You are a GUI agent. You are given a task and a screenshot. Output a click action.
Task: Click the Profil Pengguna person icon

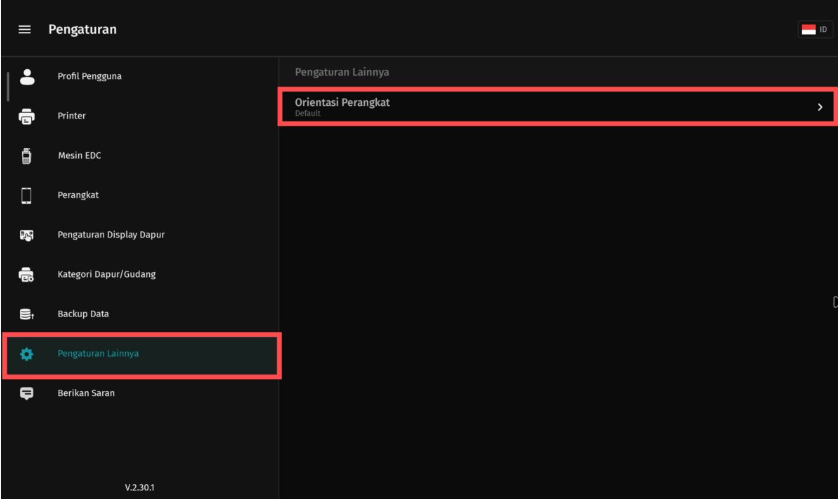click(x=27, y=76)
